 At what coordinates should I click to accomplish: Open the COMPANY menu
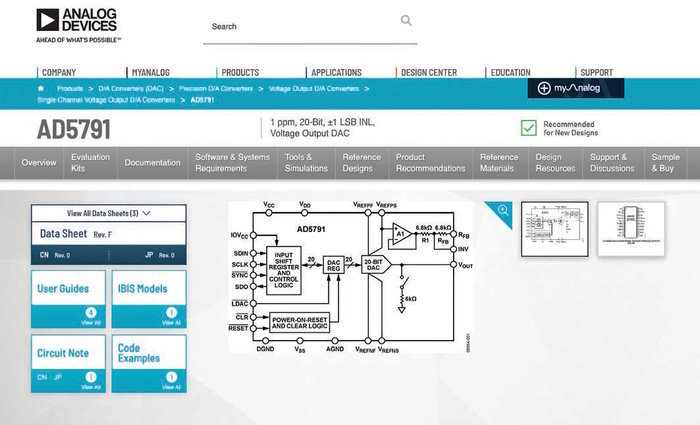(58, 72)
